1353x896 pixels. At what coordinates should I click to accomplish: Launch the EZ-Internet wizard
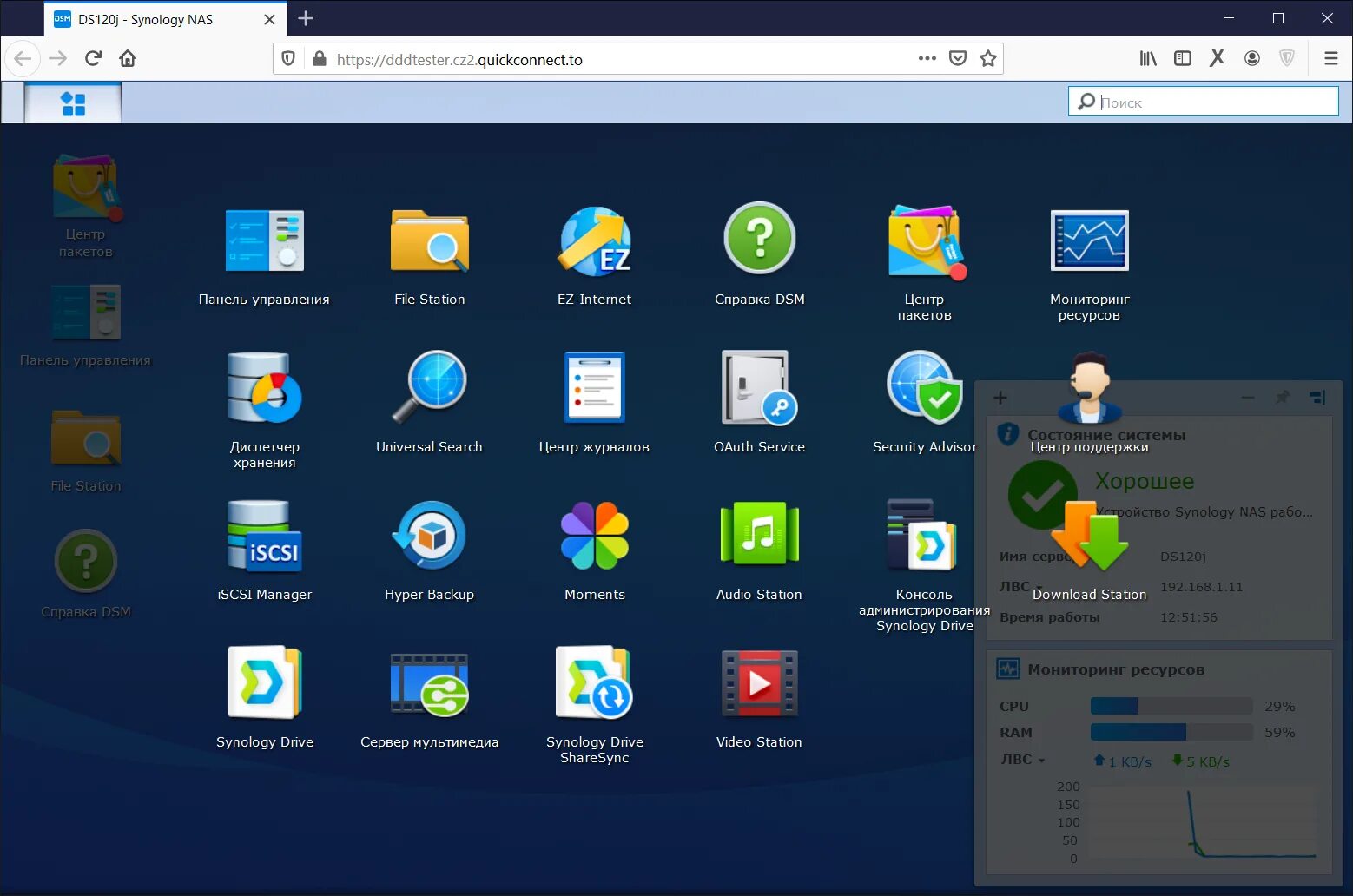point(595,240)
